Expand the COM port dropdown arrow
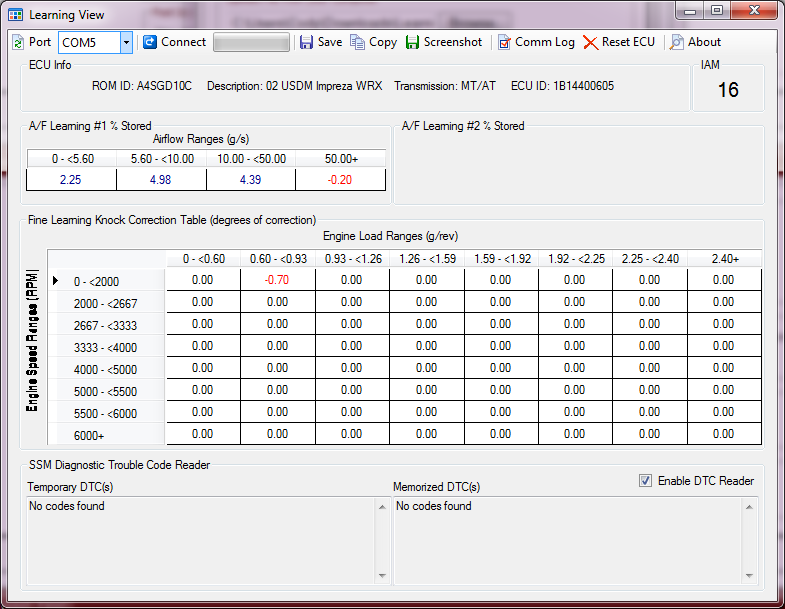Image resolution: width=785 pixels, height=609 pixels. click(126, 42)
